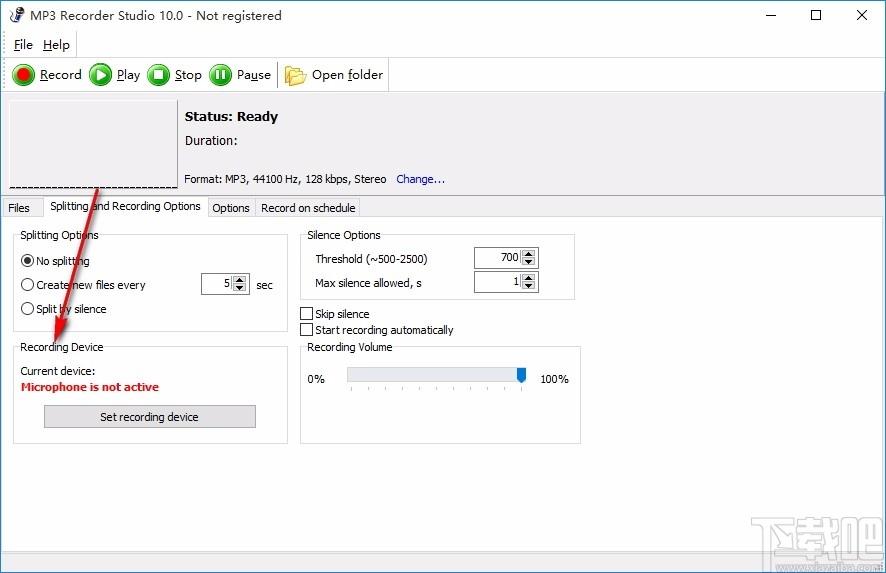
Task: Choose Split by silence option
Action: 27,309
